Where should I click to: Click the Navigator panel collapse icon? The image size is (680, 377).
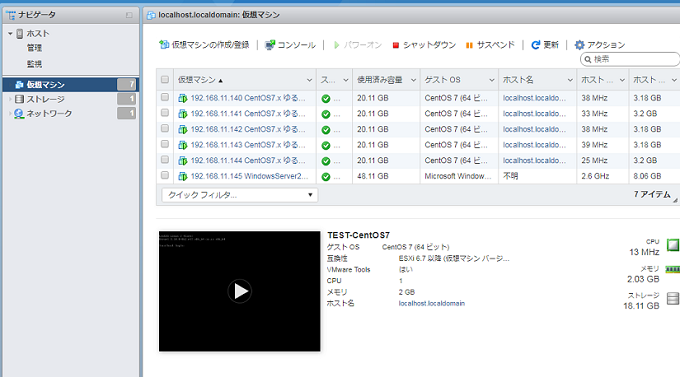(x=129, y=15)
